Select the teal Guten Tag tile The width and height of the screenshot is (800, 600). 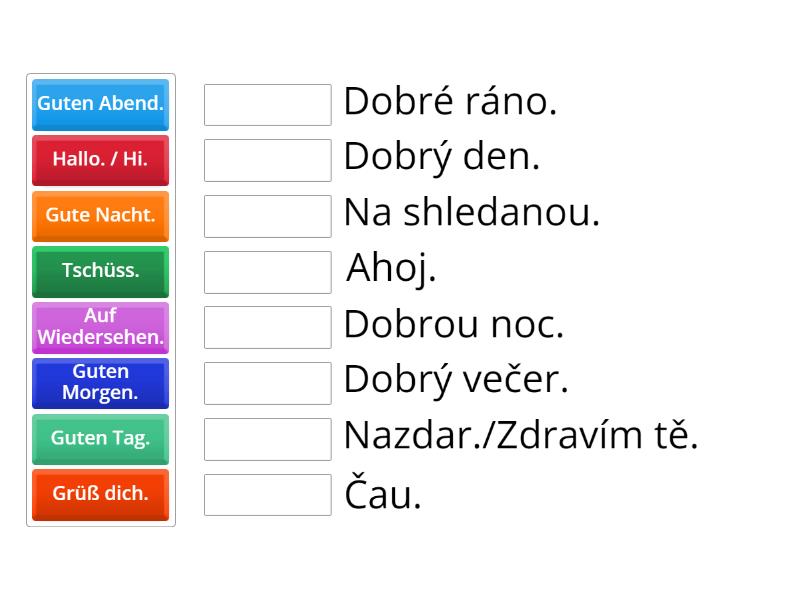click(100, 439)
